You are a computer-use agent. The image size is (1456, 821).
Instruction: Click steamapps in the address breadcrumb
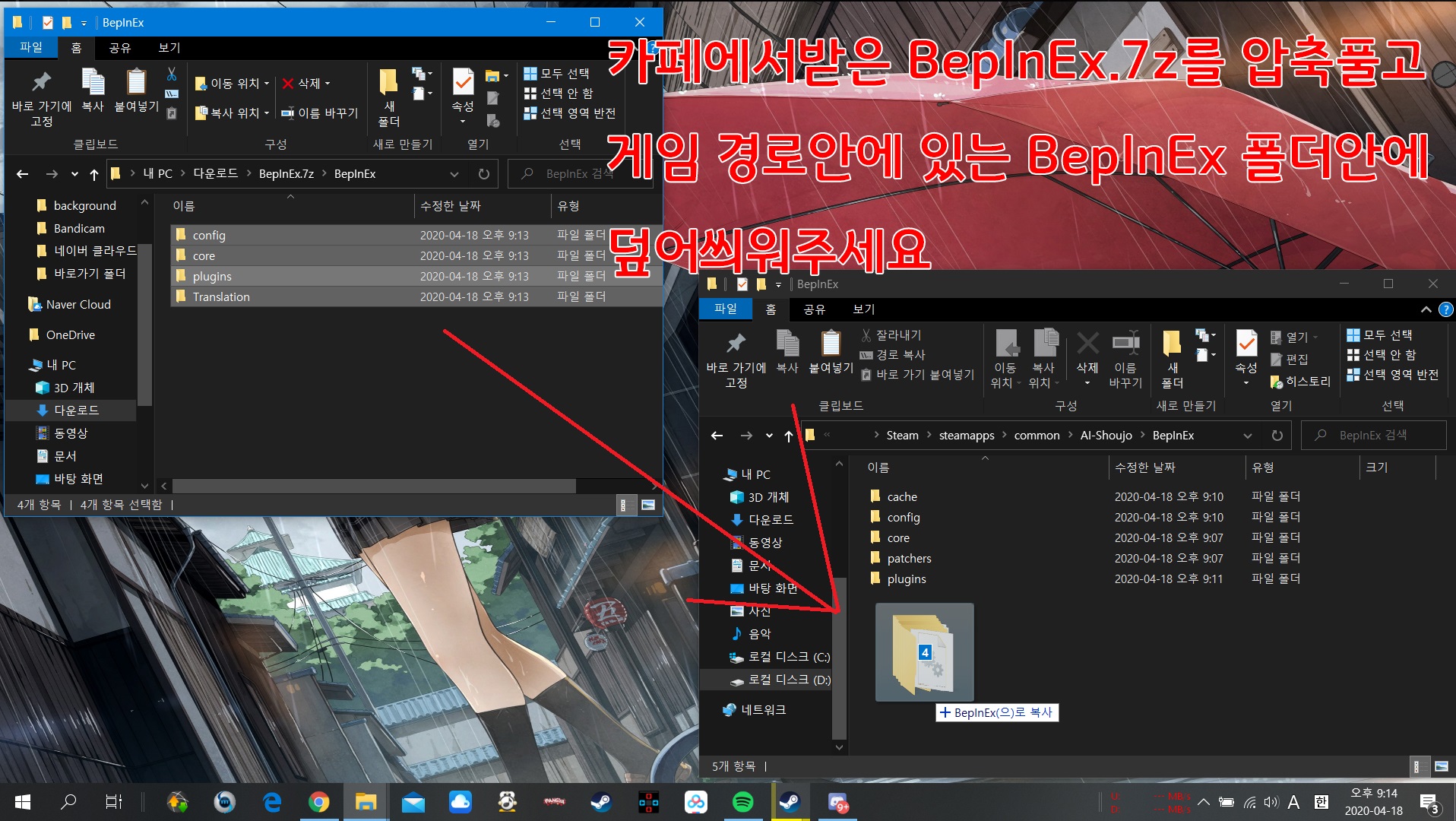[967, 436]
